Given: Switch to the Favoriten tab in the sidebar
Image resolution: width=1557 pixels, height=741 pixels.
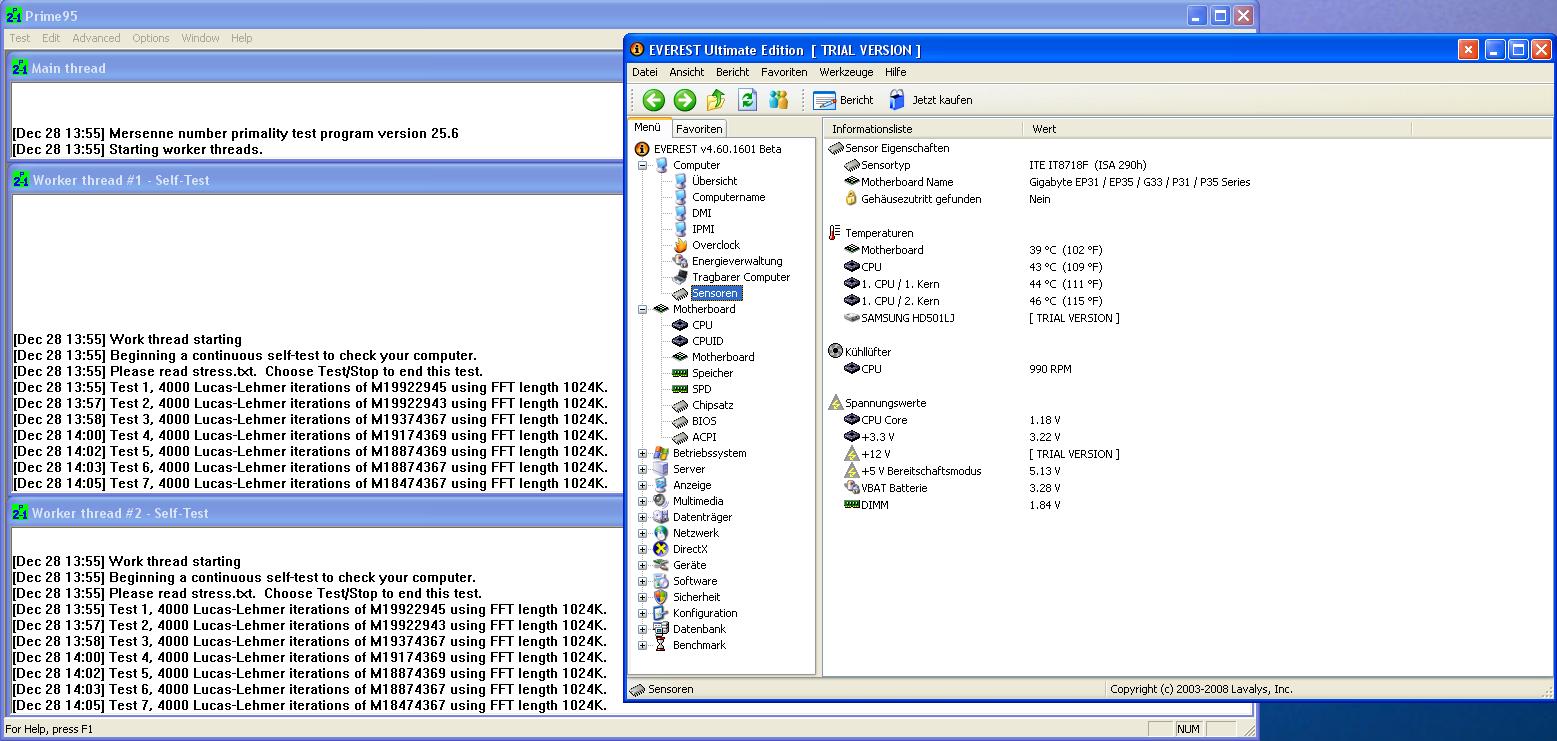Looking at the screenshot, I should click(699, 129).
